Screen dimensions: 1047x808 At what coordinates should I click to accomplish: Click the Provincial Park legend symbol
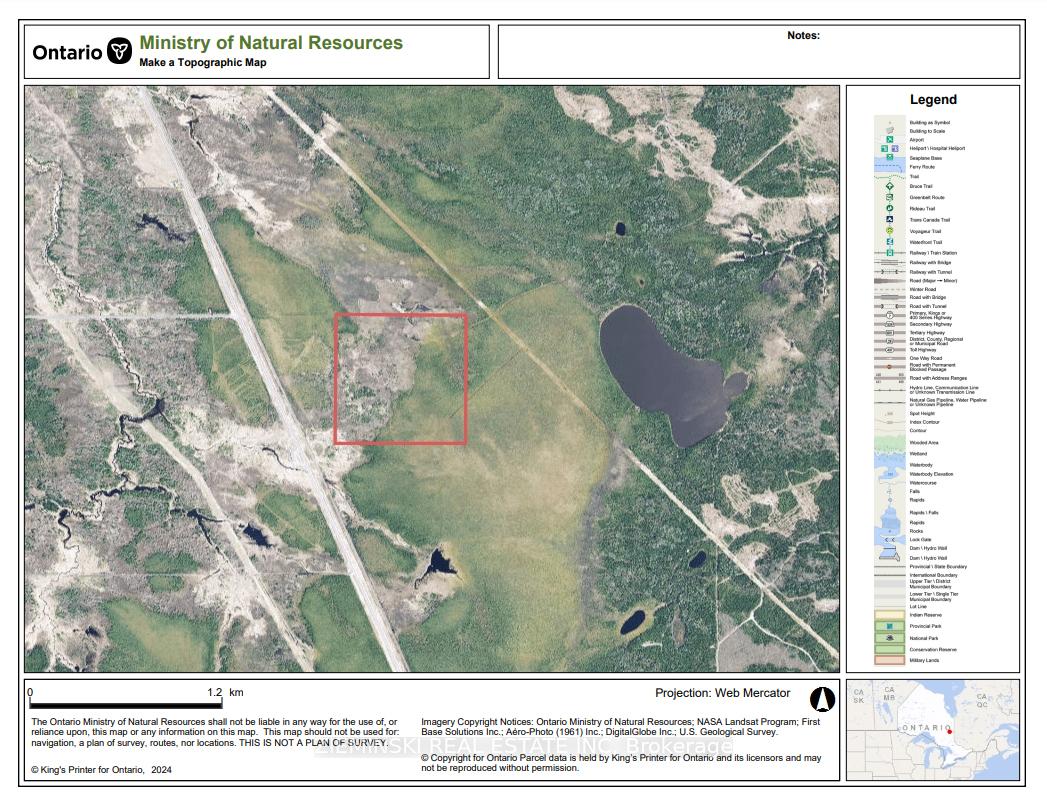889,626
